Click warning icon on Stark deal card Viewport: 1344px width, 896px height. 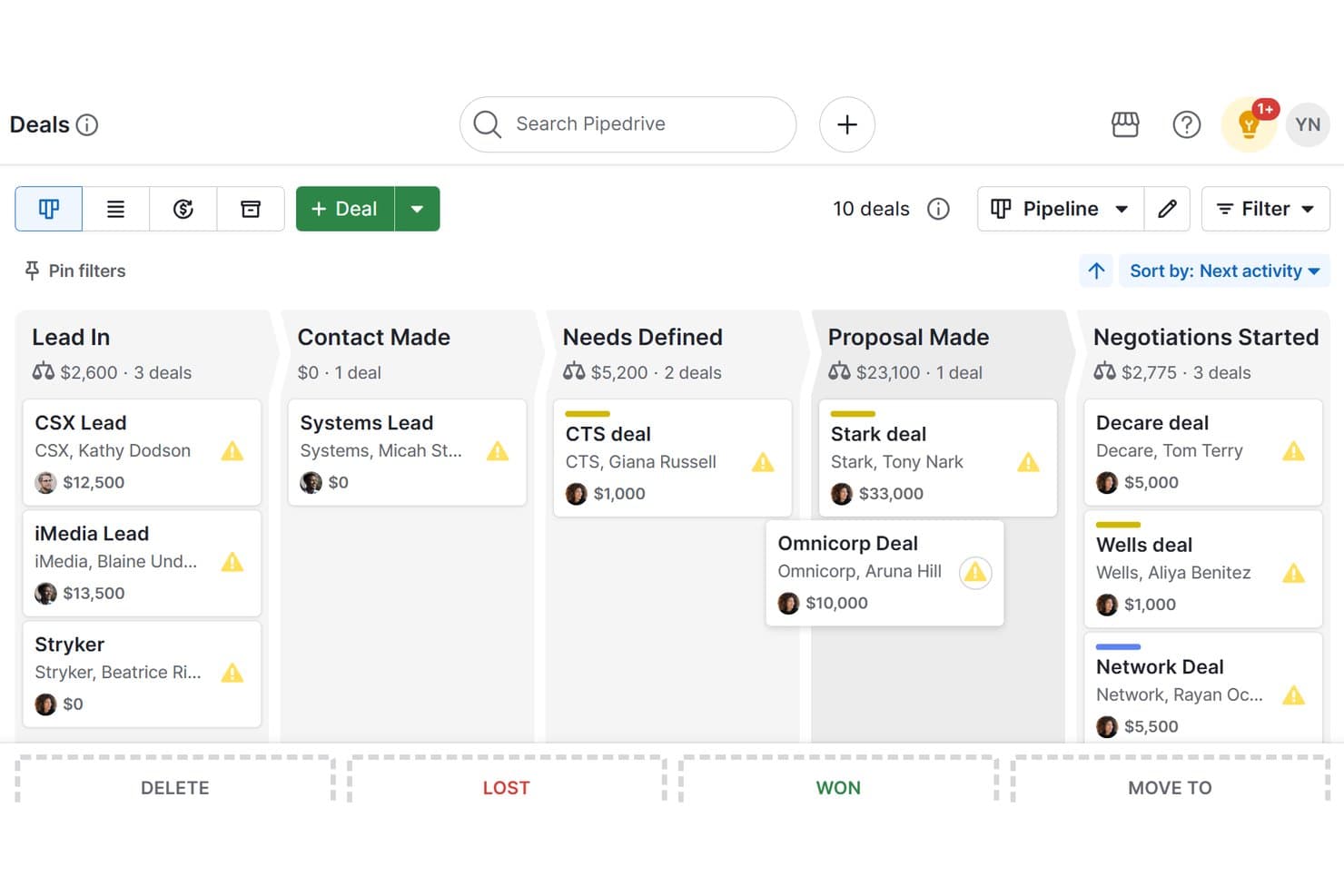coord(1028,462)
